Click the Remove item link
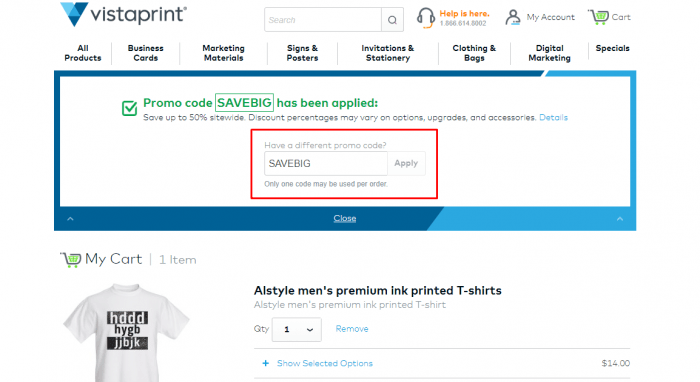Screen dimensions: 700x382 click(x=352, y=329)
